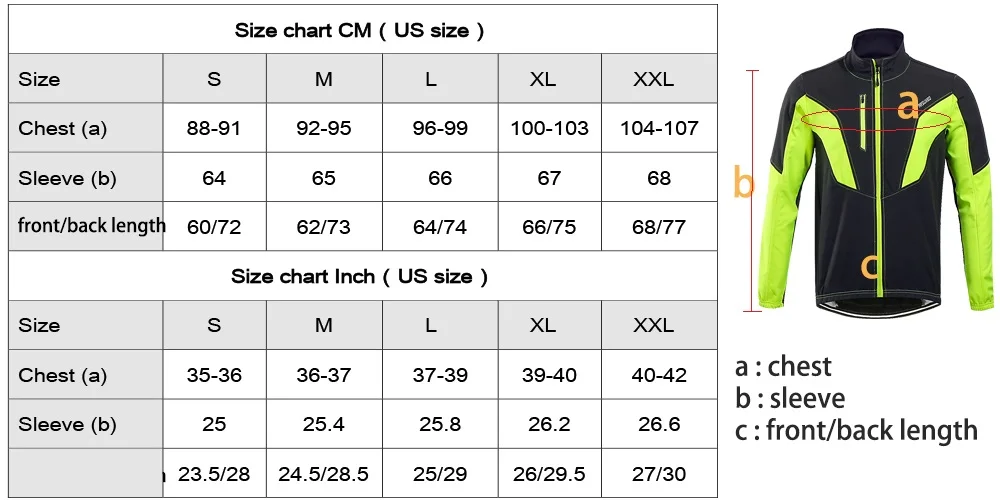Click the orange letter c on the jacket

point(870,267)
